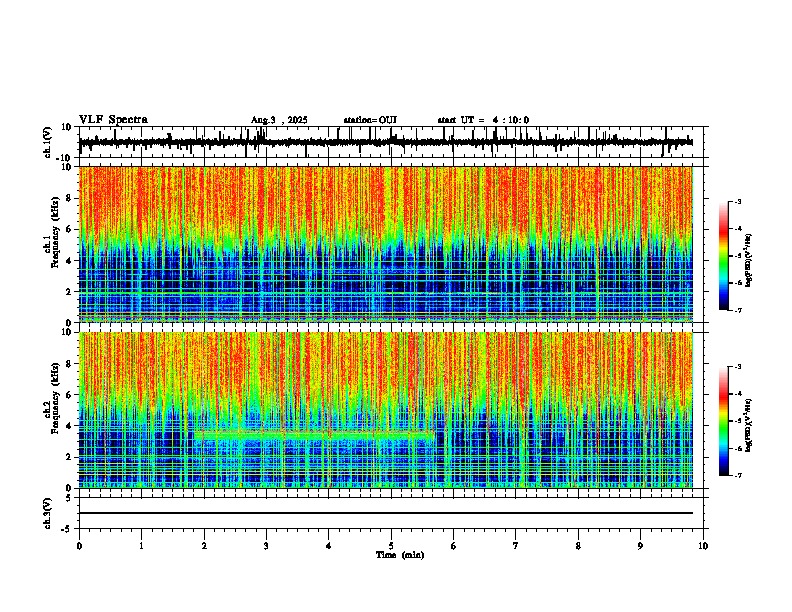Click the ch.2 spectrogram color scale bar
Viewport: 792px width, 612px height.
point(724,421)
